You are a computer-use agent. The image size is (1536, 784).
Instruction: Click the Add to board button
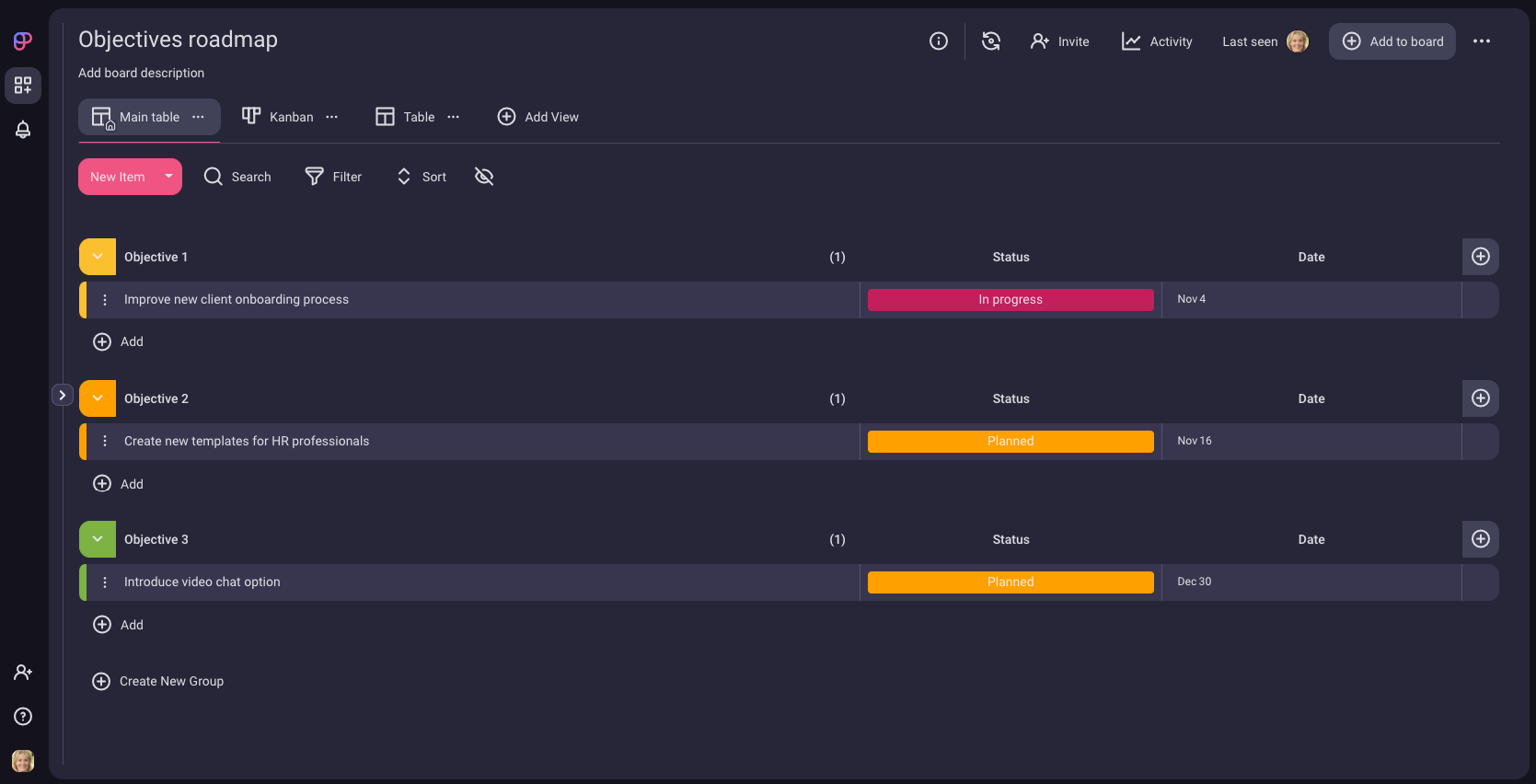1392,41
